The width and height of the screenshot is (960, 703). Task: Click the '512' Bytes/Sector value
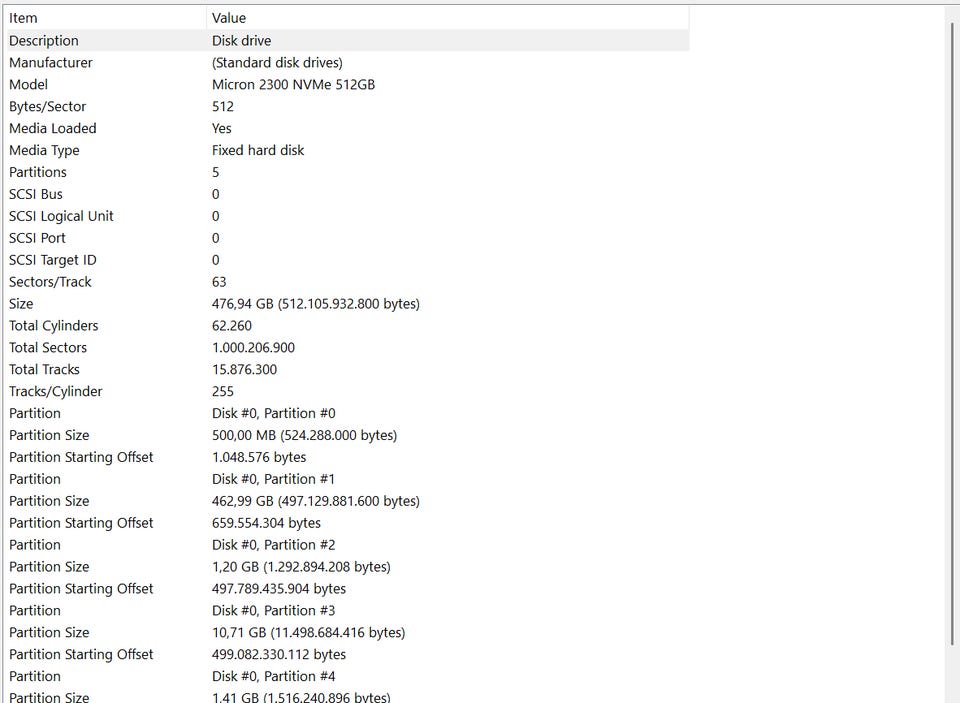(223, 107)
